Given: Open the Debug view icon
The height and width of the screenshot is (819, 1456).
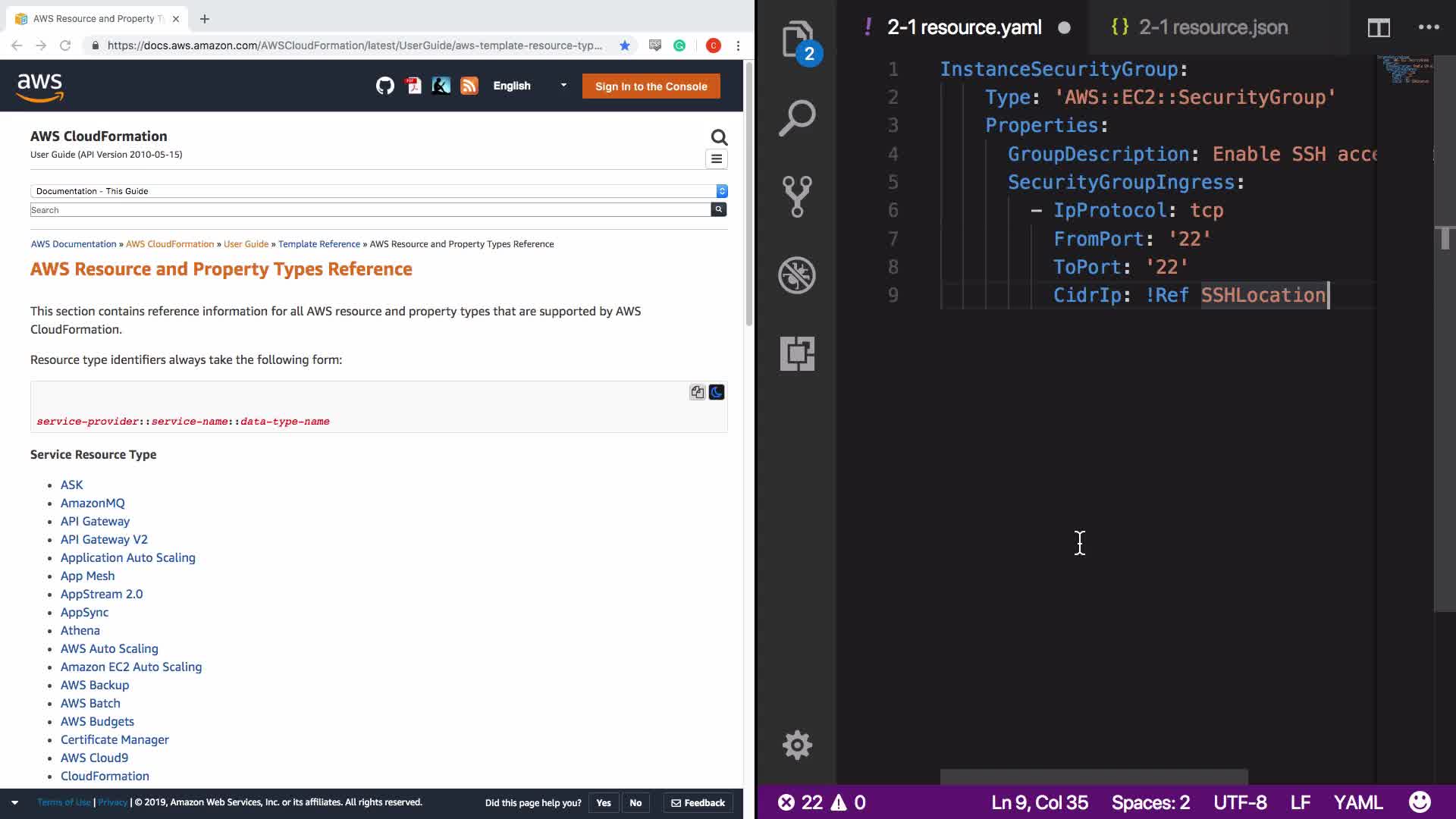Looking at the screenshot, I should coord(796,275).
